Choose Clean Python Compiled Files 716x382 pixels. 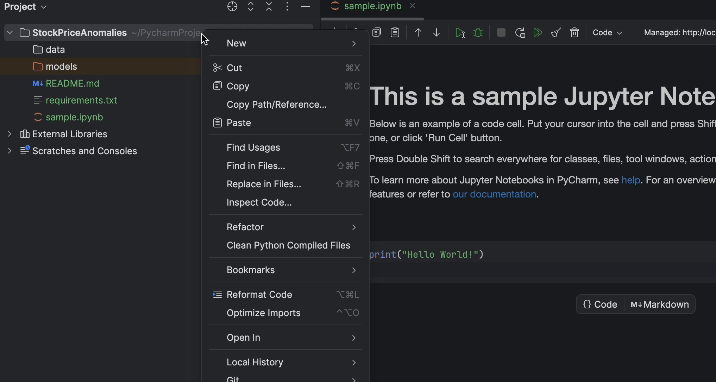point(285,245)
